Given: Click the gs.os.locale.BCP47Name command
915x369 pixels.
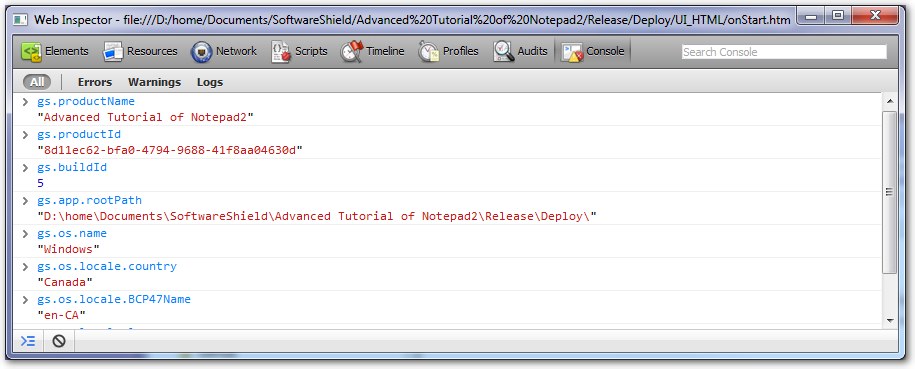Looking at the screenshot, I should coord(114,300).
